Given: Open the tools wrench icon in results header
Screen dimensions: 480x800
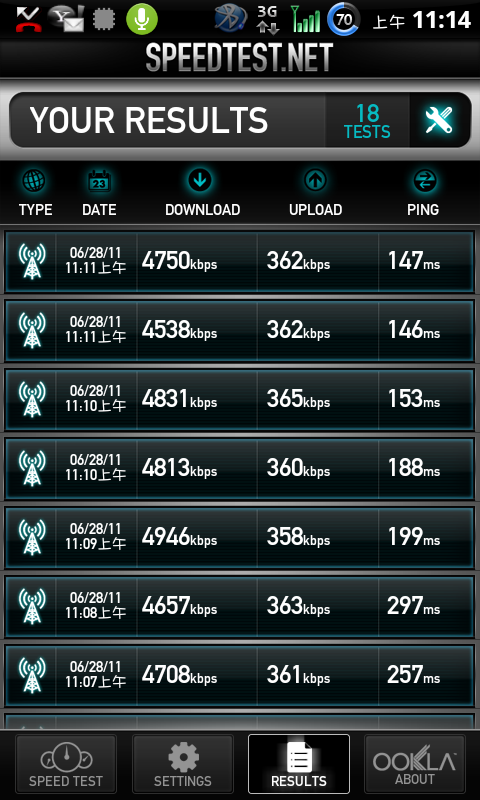Looking at the screenshot, I should tap(439, 120).
